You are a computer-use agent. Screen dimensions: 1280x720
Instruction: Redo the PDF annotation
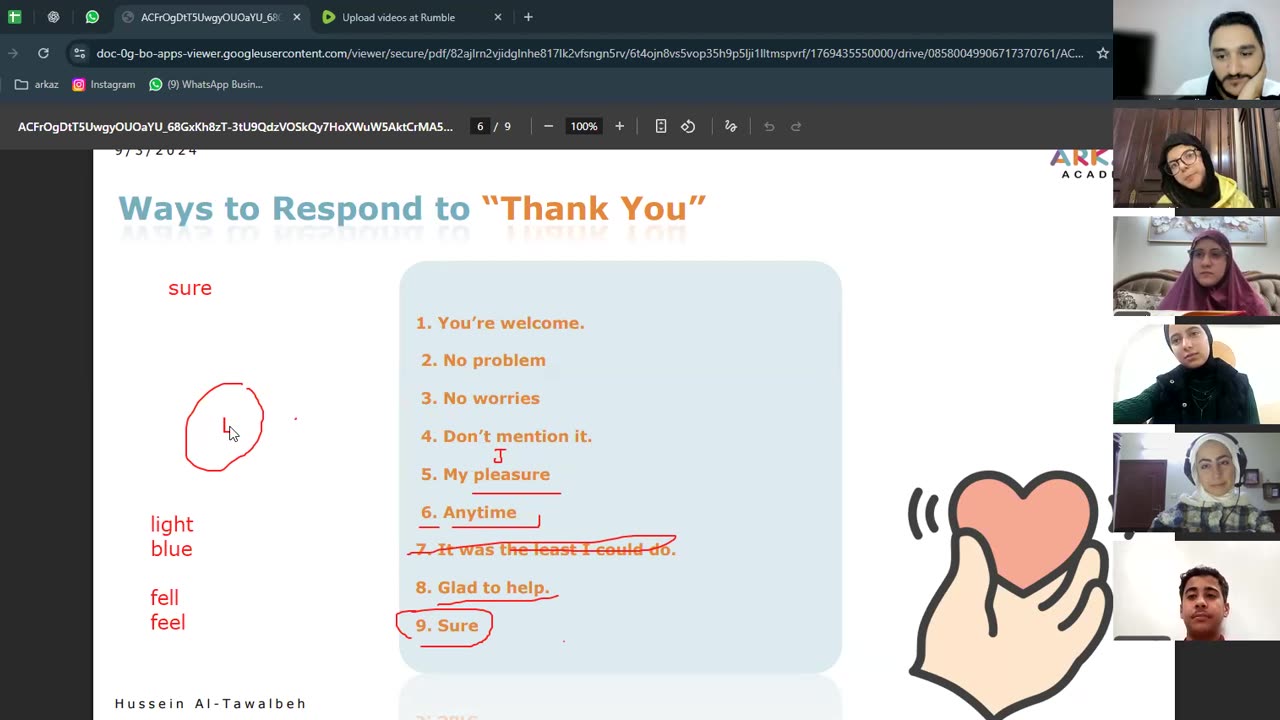click(x=796, y=126)
